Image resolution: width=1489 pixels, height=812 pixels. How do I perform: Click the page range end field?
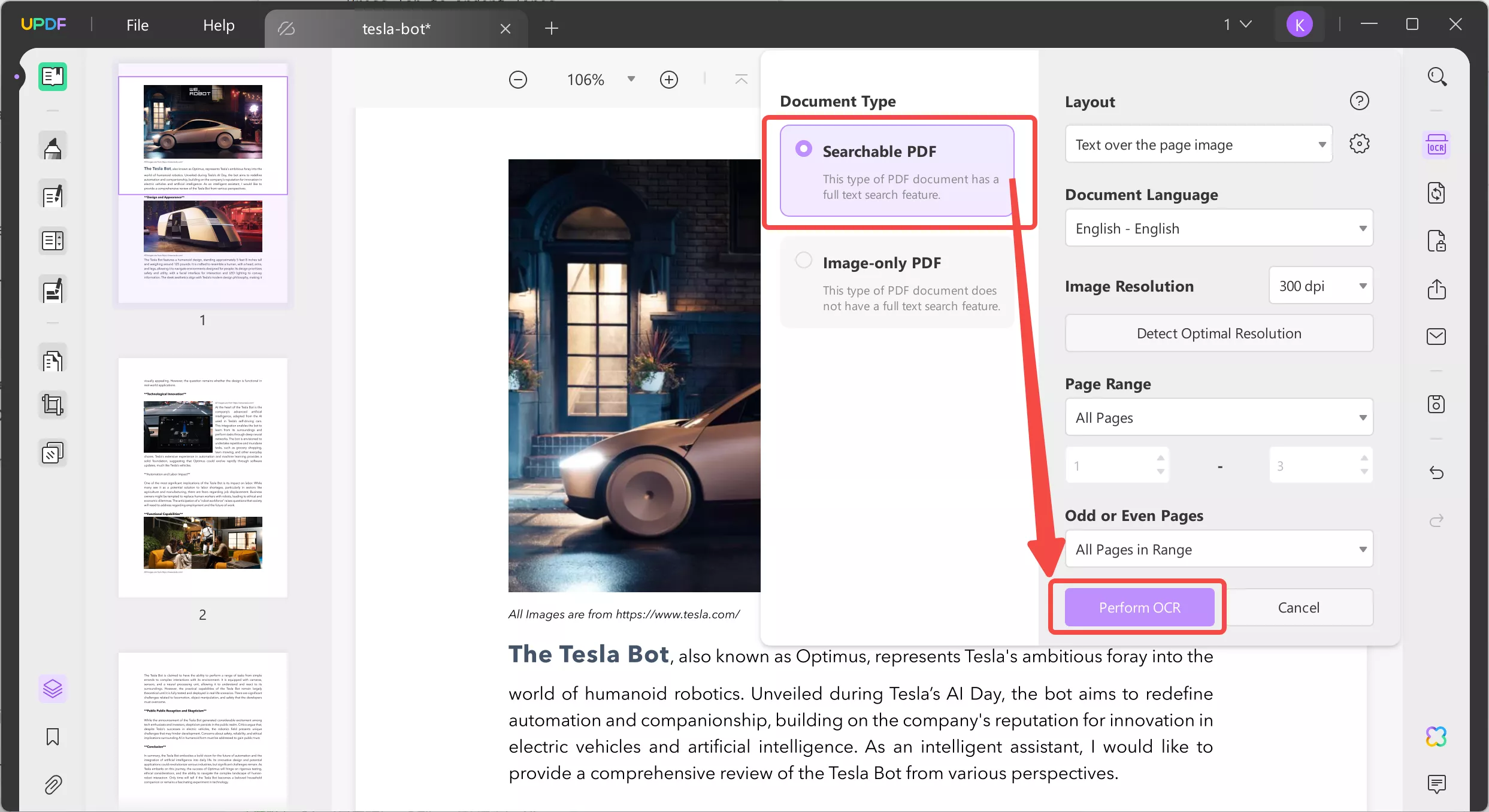pyautogui.click(x=1321, y=465)
